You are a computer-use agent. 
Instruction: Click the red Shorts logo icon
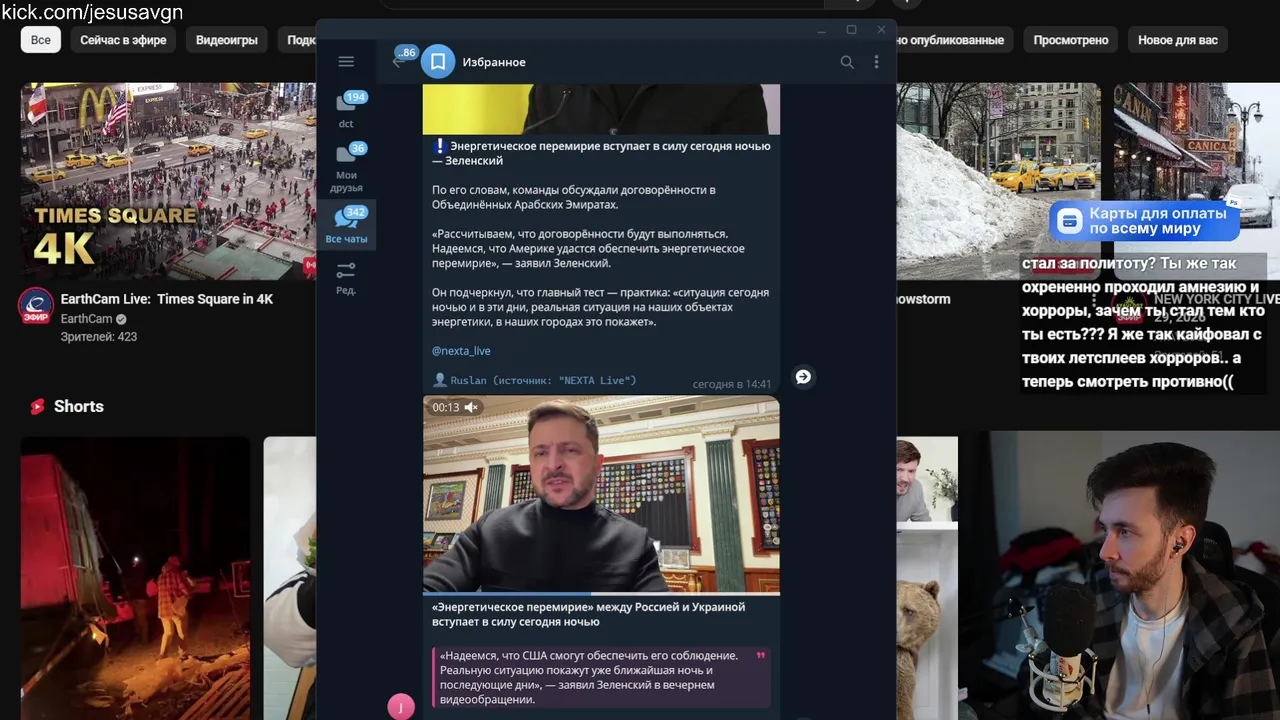(37, 406)
